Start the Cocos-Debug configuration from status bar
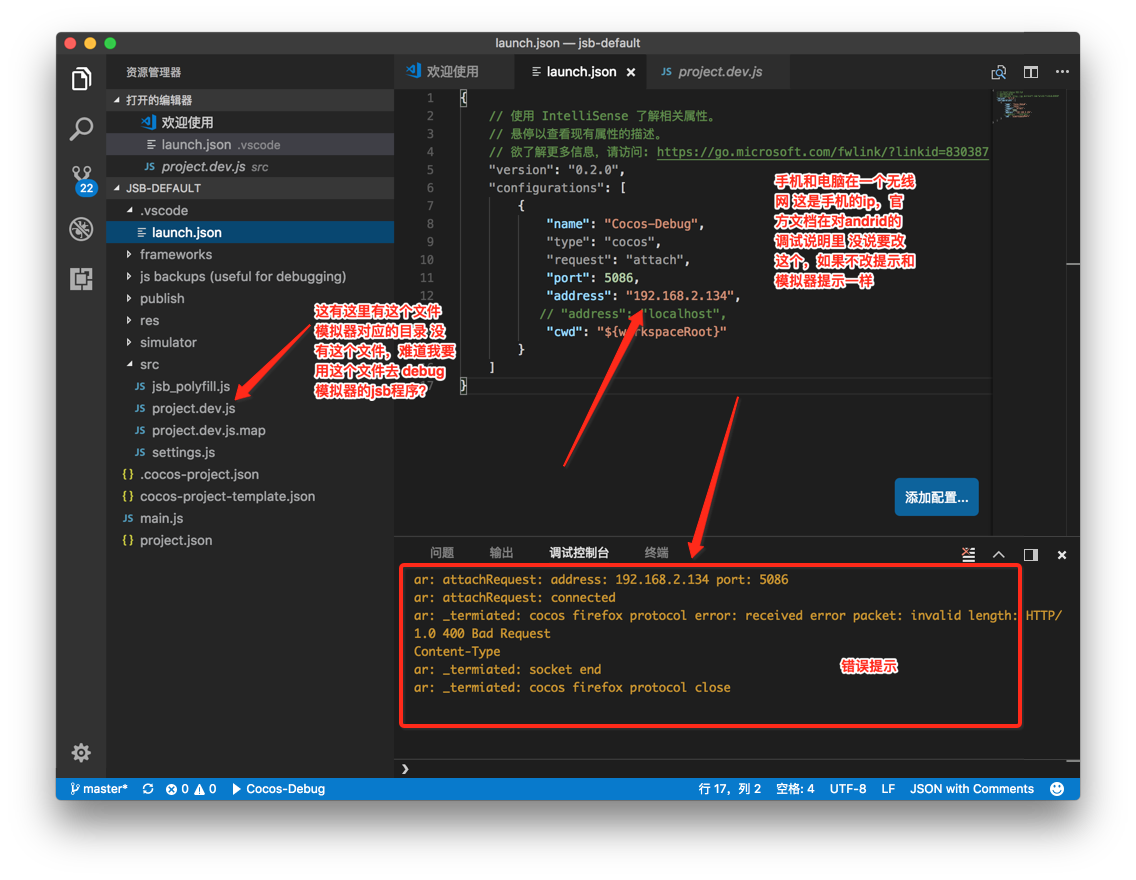This screenshot has height=880, width=1136. tap(278, 789)
